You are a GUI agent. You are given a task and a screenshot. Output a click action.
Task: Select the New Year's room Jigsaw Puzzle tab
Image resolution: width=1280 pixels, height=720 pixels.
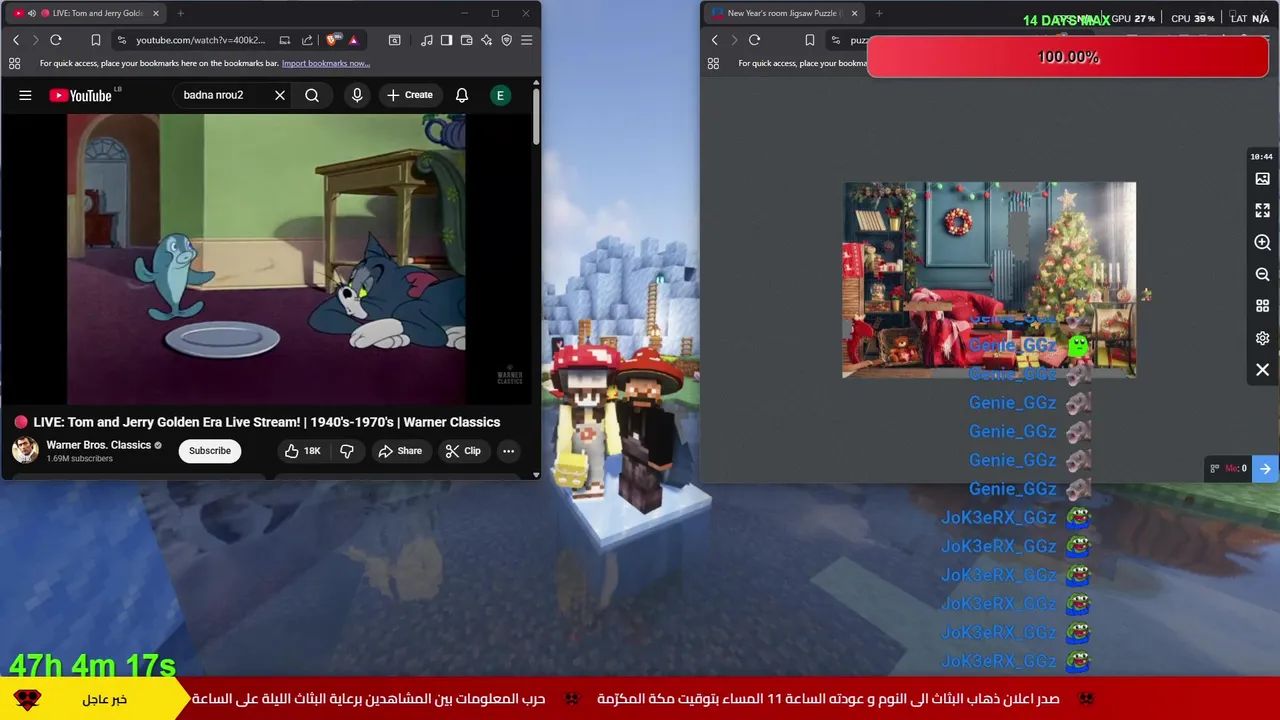[783, 13]
